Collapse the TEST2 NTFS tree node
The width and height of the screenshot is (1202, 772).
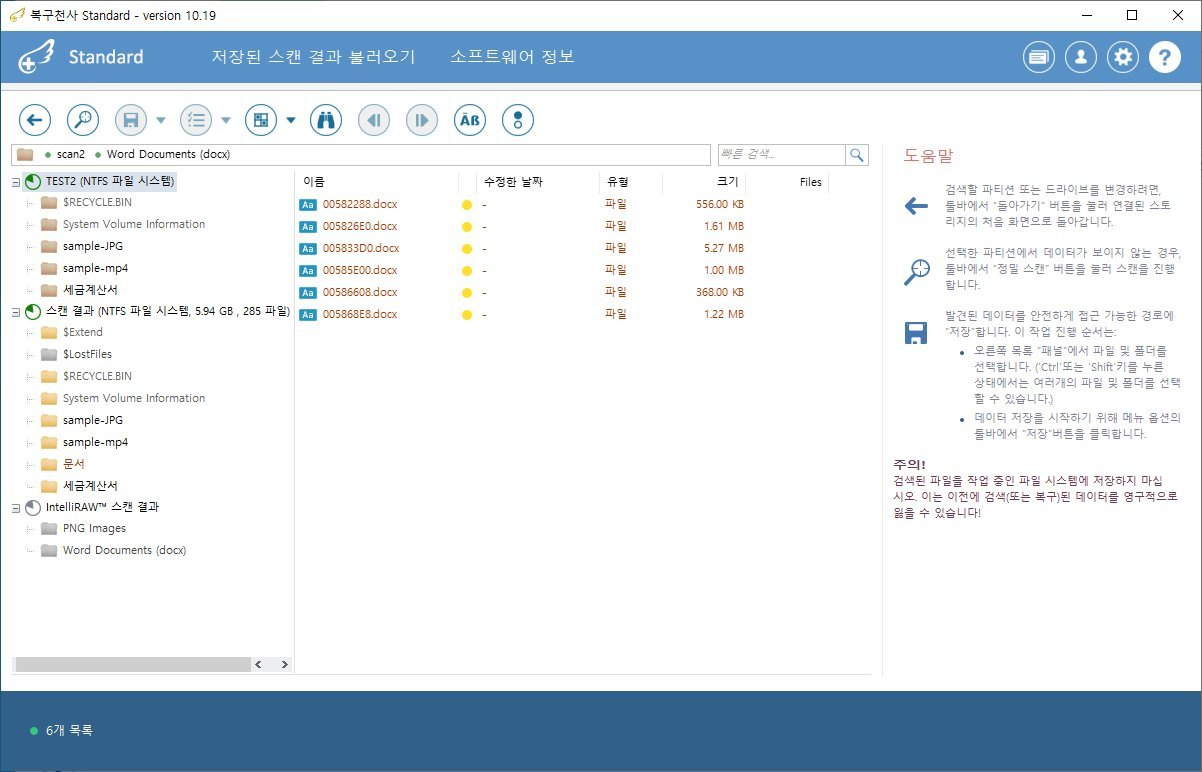[x=16, y=182]
